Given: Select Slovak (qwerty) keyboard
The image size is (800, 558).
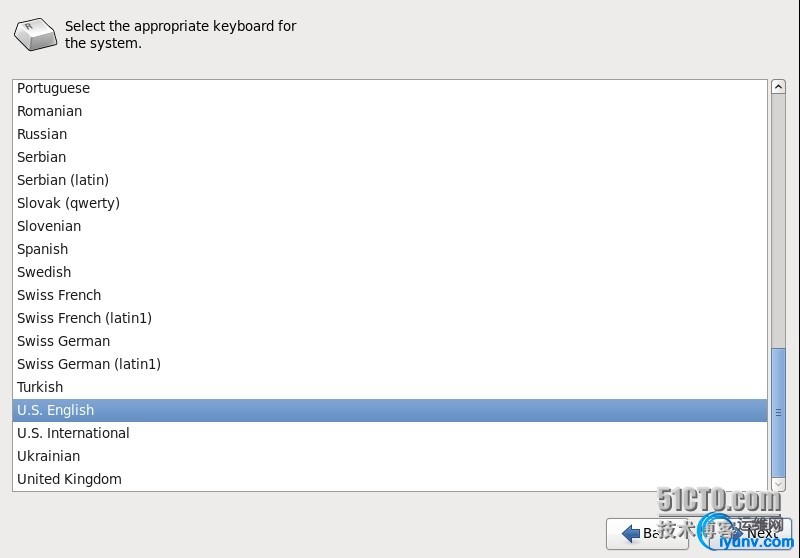Looking at the screenshot, I should [68, 203].
